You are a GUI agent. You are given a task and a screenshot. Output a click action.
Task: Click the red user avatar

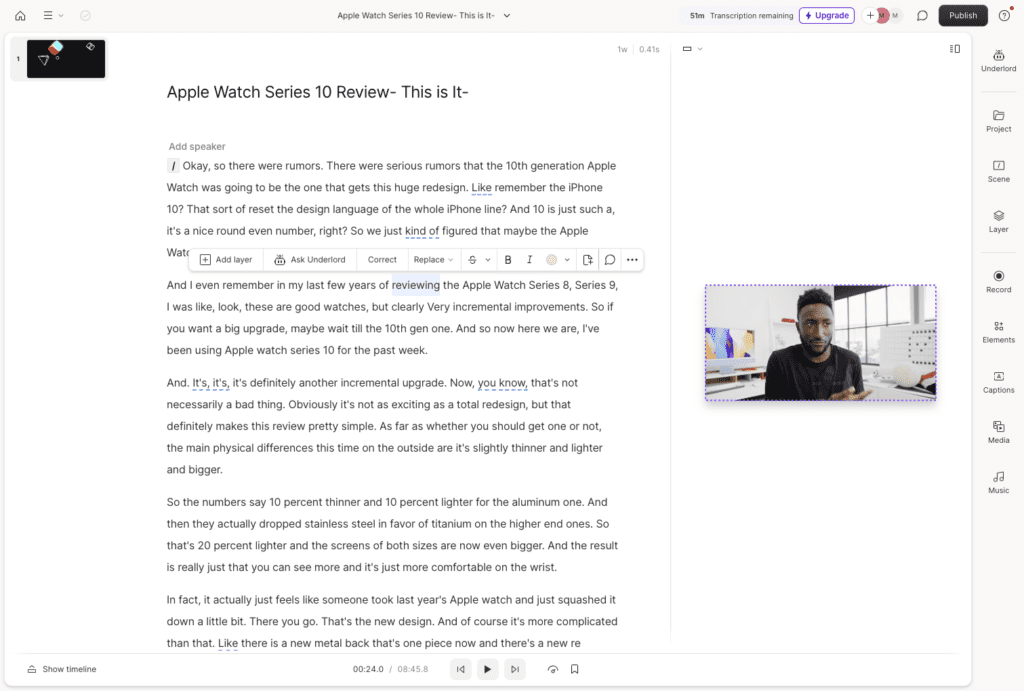(882, 16)
